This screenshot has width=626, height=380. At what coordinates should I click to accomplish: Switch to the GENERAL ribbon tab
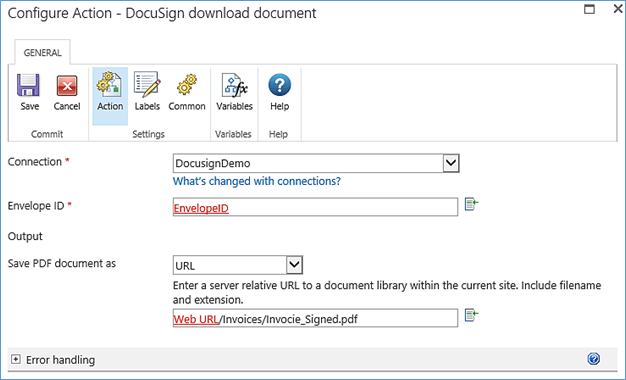pos(42,53)
